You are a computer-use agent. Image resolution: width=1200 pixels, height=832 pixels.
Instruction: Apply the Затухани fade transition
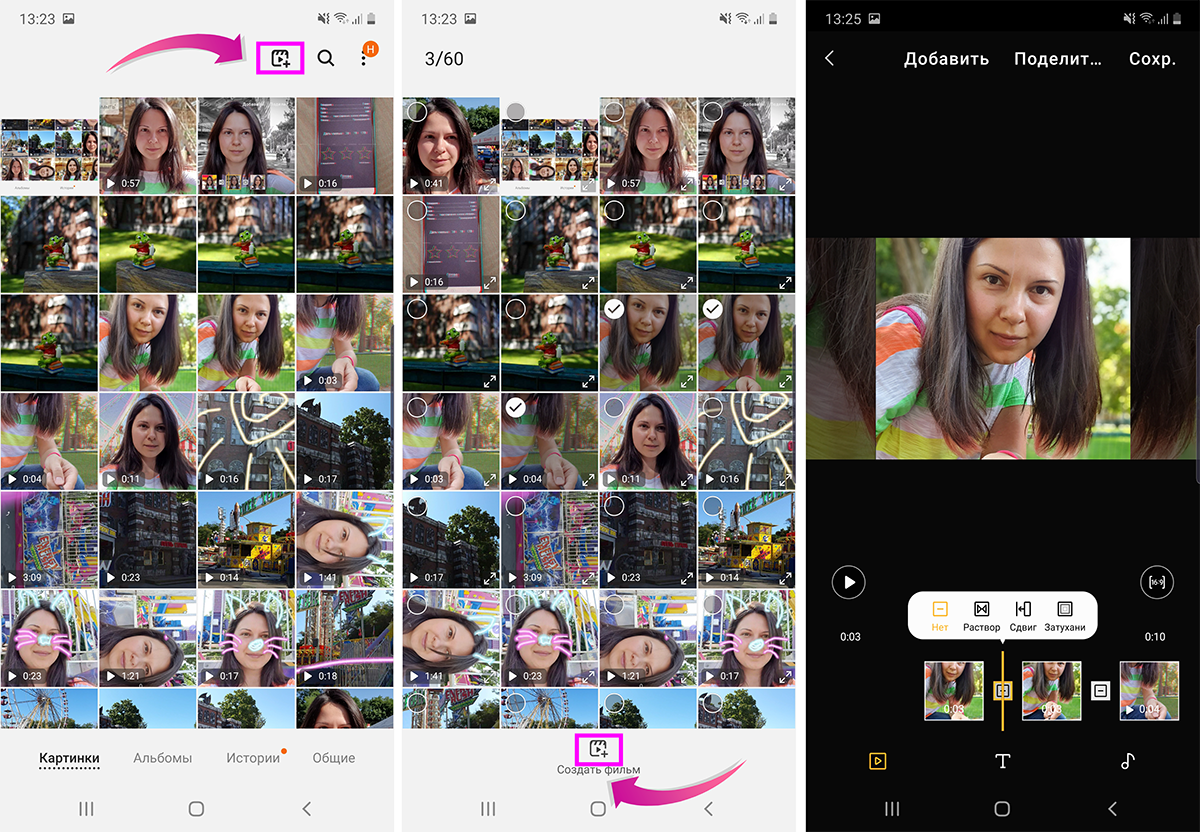[x=1065, y=609]
